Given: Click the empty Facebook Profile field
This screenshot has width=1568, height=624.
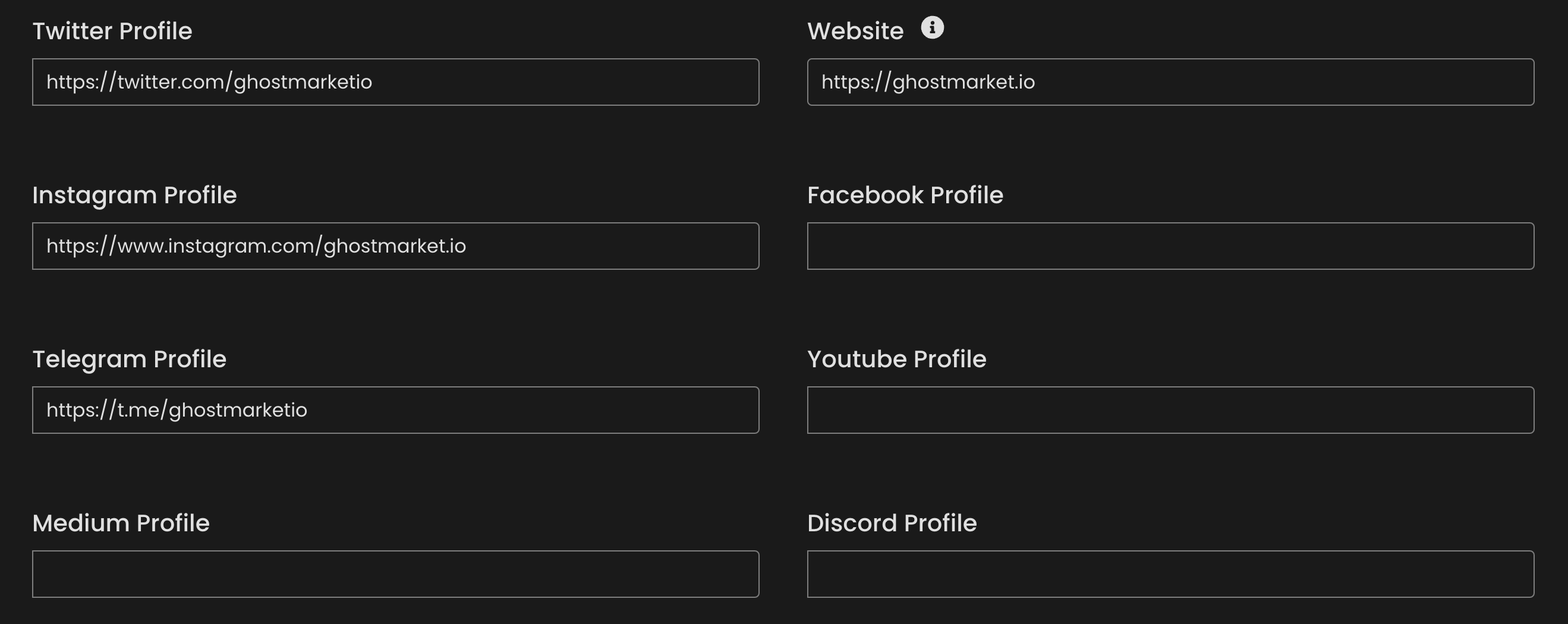Looking at the screenshot, I should point(1170,246).
